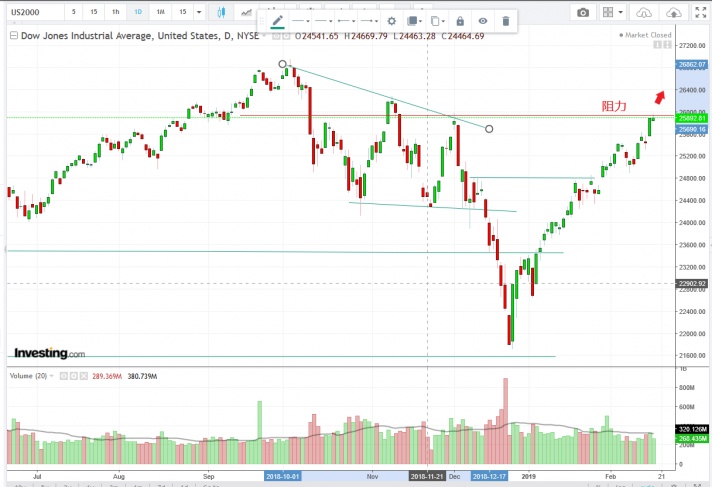Switch to the 1h timeframe
Screen dimensions: 712x487
(116, 13)
